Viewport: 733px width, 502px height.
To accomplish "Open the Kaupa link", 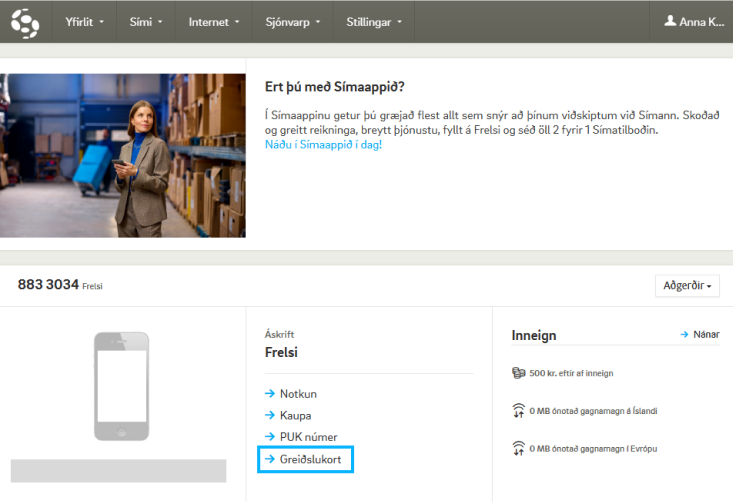I will (x=295, y=416).
